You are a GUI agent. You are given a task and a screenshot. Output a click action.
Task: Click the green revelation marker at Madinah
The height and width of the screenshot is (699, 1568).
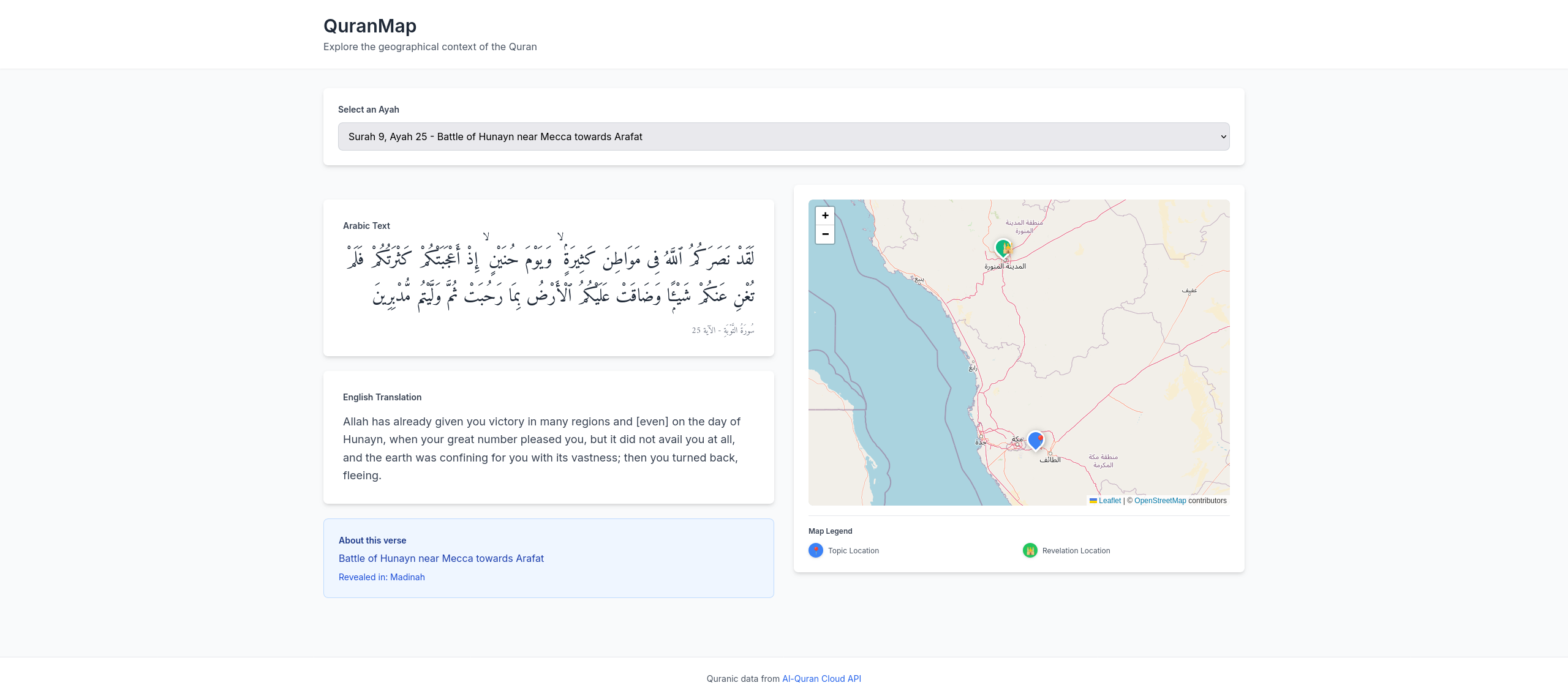(1003, 248)
